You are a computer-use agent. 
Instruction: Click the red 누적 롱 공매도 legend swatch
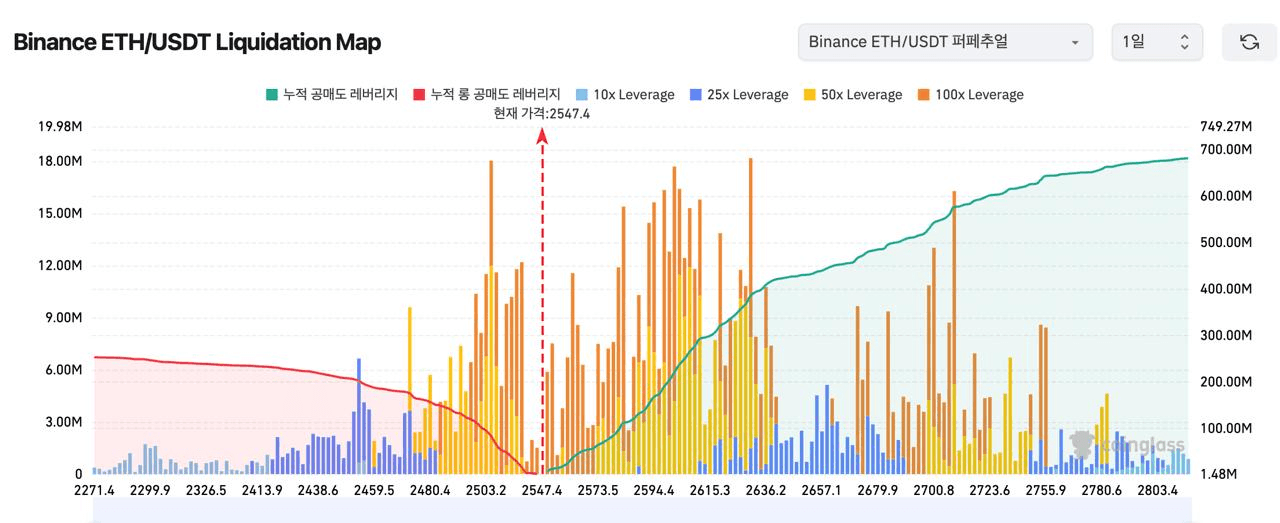(x=419, y=94)
